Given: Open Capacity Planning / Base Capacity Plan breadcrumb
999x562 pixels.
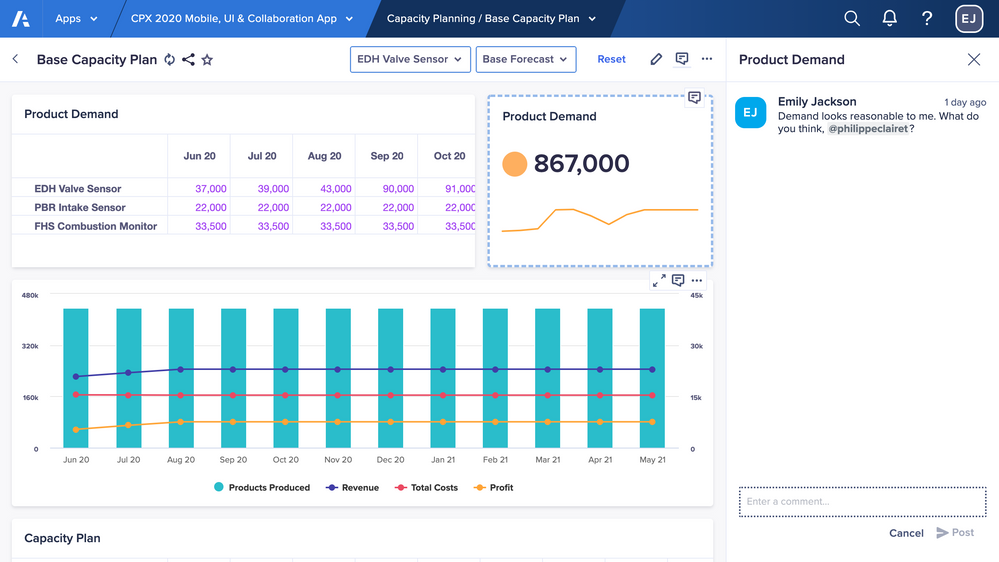Looking at the screenshot, I should click(491, 18).
